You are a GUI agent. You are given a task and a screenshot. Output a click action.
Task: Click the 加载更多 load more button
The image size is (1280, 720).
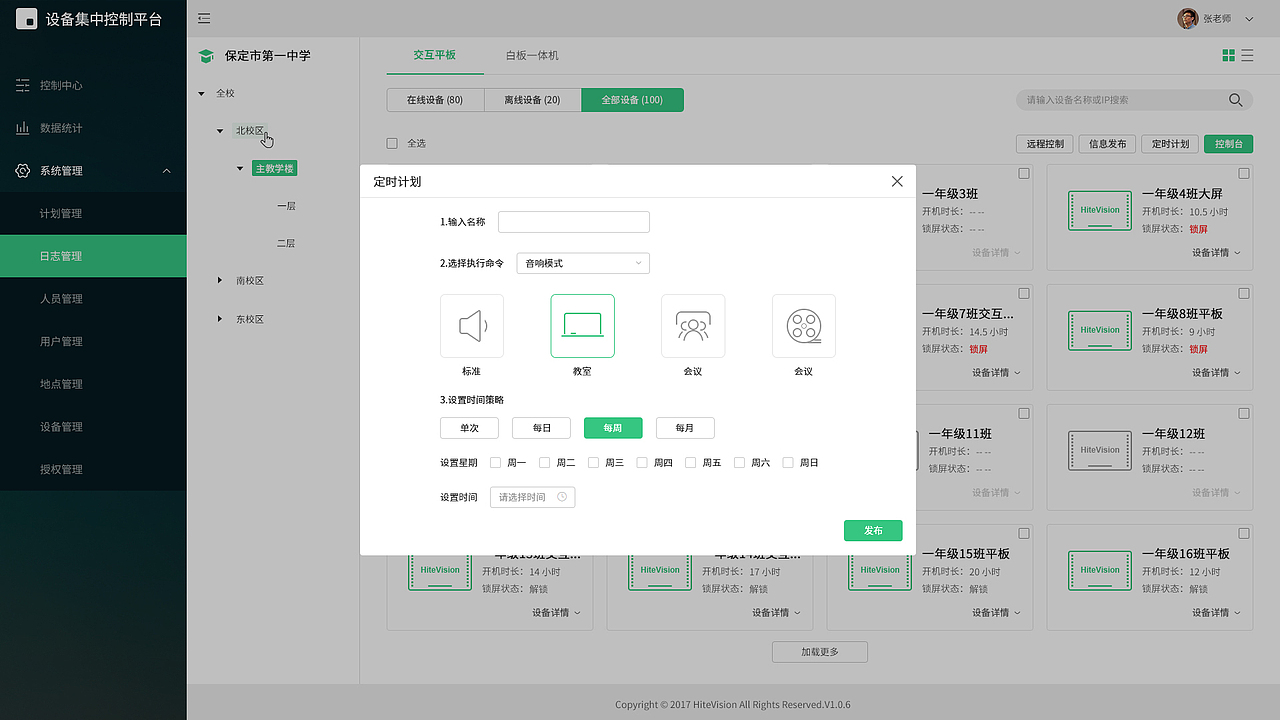[819, 651]
